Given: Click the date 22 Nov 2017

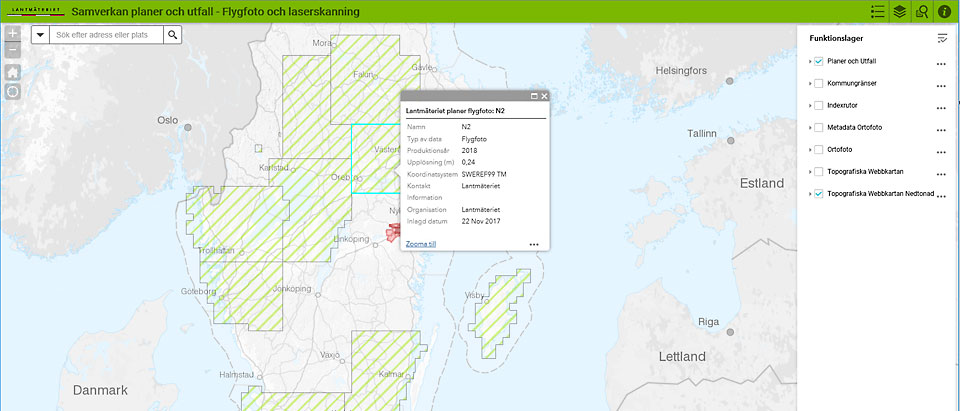Looking at the screenshot, I should pos(481,221).
